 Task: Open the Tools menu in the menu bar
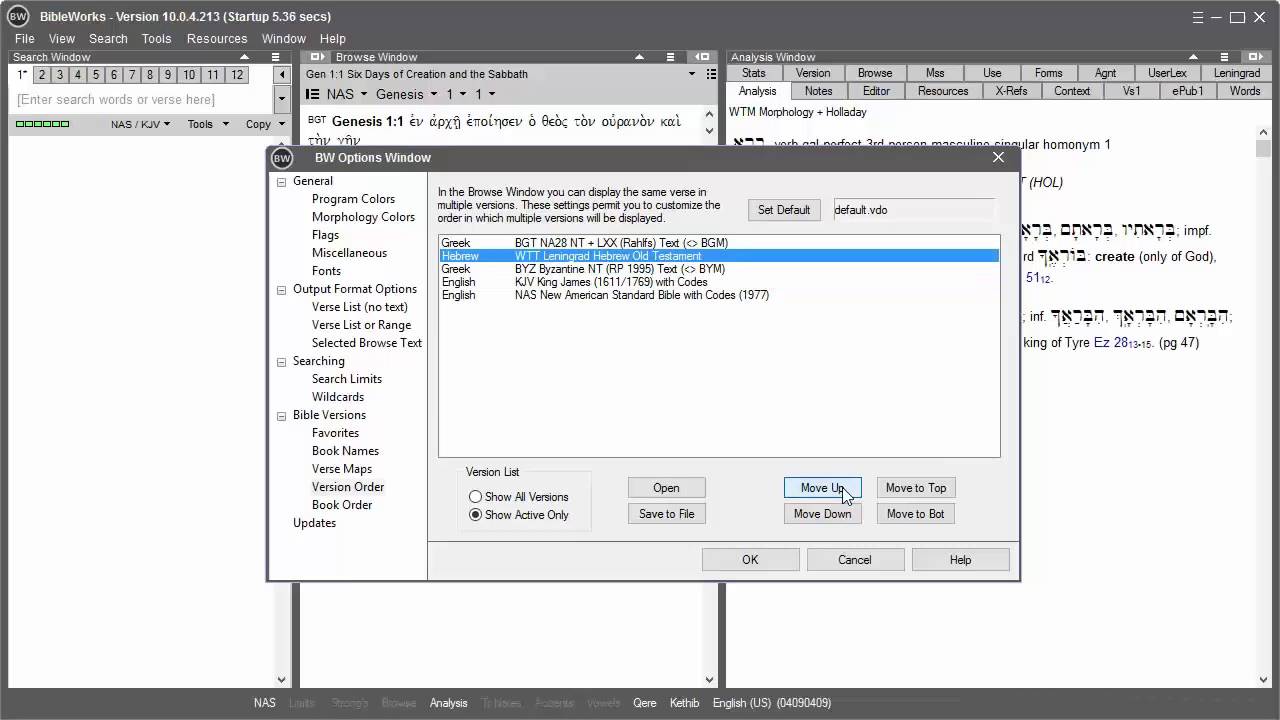point(156,38)
